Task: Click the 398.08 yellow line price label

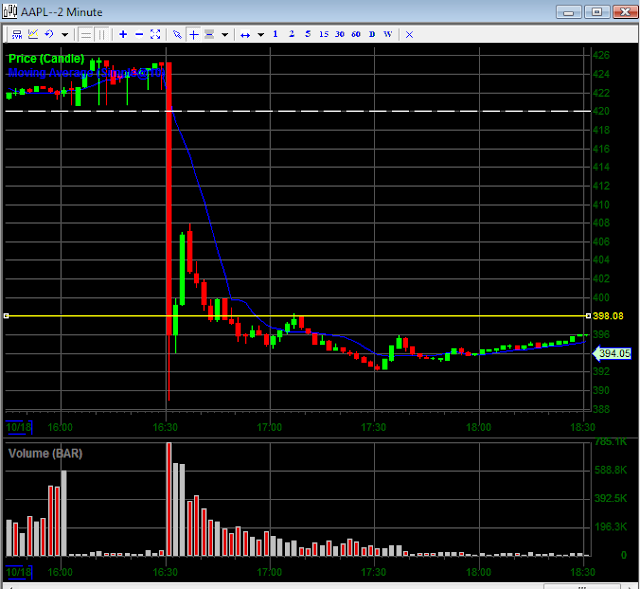Action: (x=608, y=316)
